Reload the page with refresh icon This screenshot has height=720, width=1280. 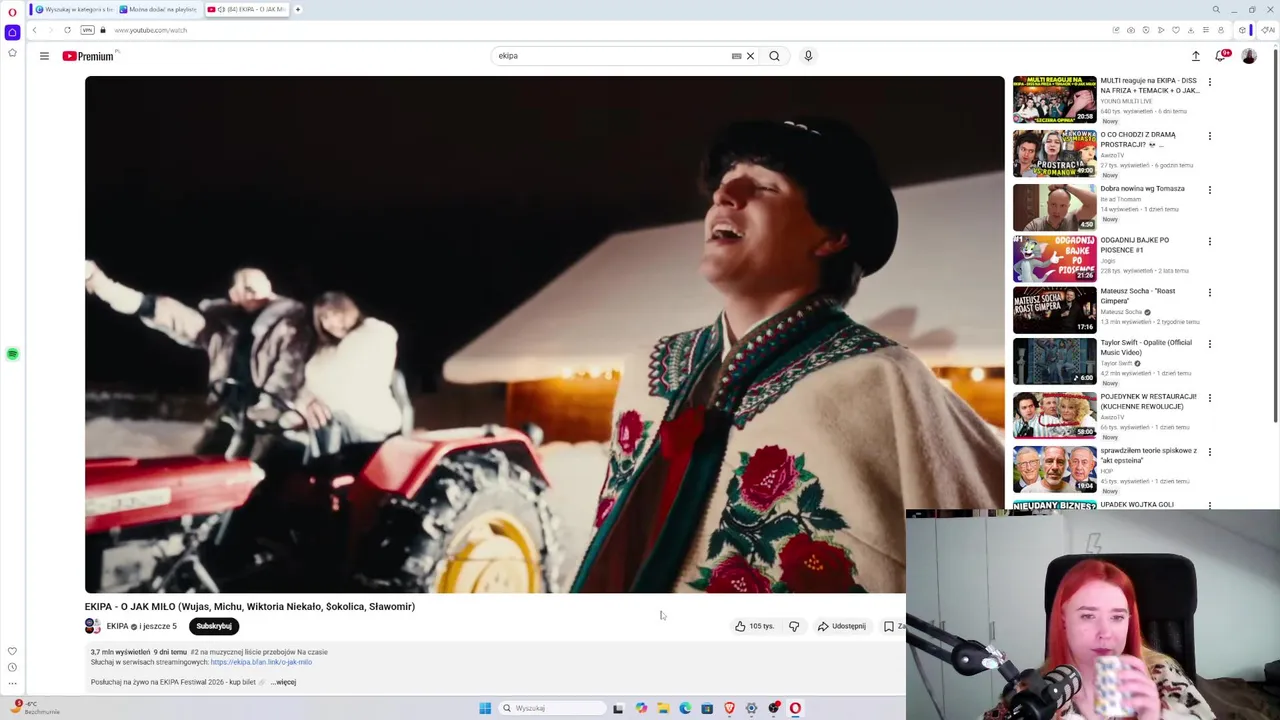[x=67, y=30]
